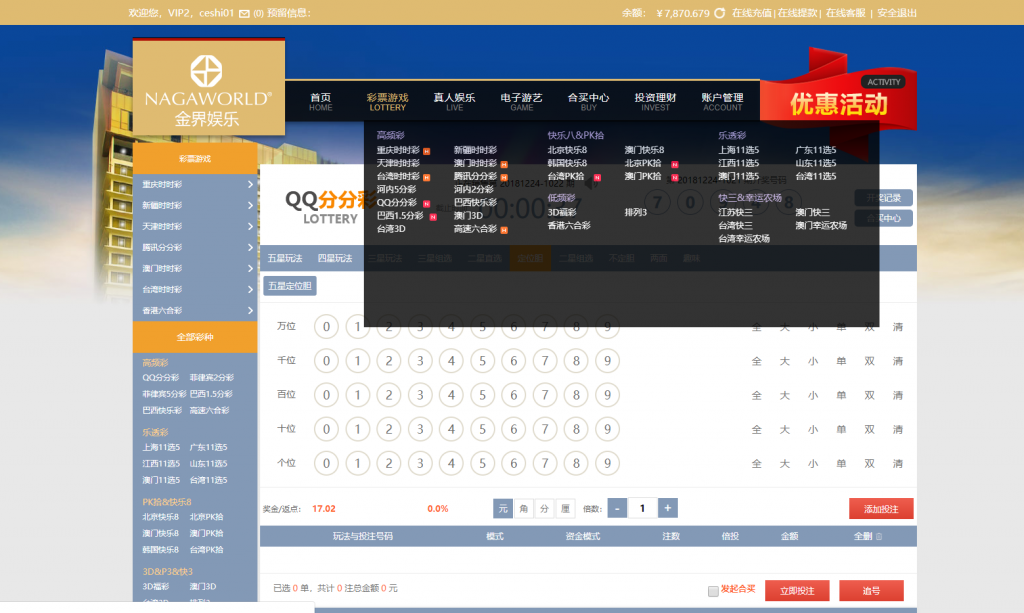This screenshot has width=1024, height=613.
Task: Click the 全删 trash icon
Action: (x=879, y=536)
